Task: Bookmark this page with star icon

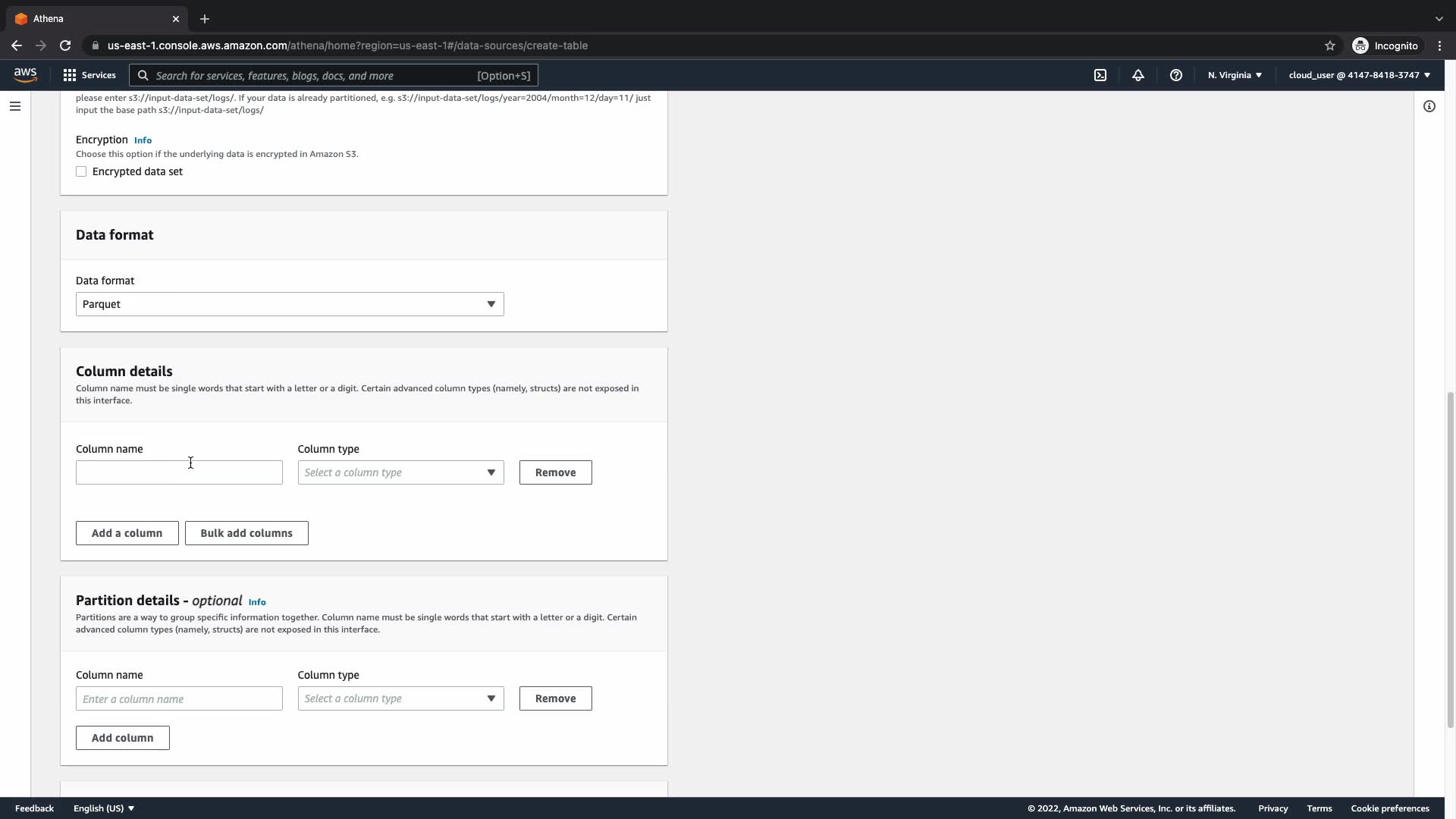Action: (x=1330, y=45)
